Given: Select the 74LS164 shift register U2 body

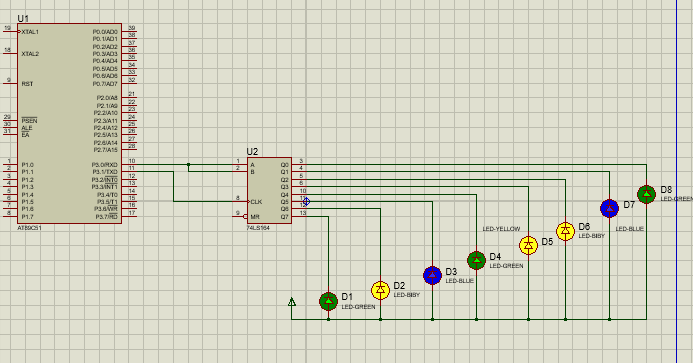Looking at the screenshot, I should tap(269, 191).
